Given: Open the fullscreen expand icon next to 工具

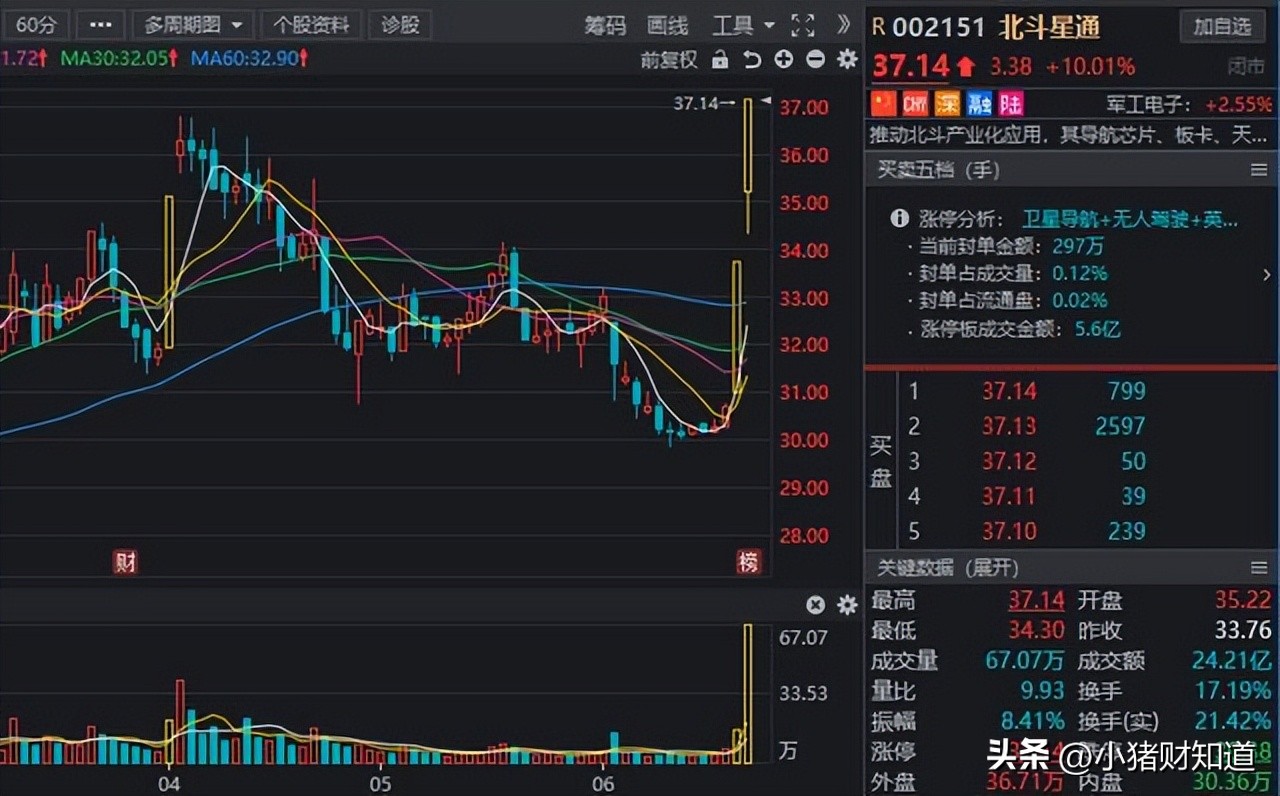Looking at the screenshot, I should [802, 26].
